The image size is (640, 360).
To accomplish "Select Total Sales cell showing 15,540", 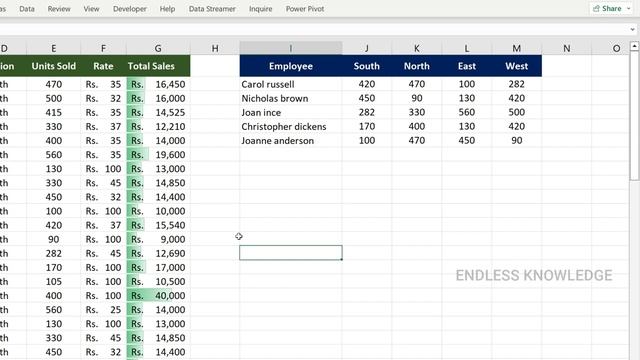I will click(158, 225).
